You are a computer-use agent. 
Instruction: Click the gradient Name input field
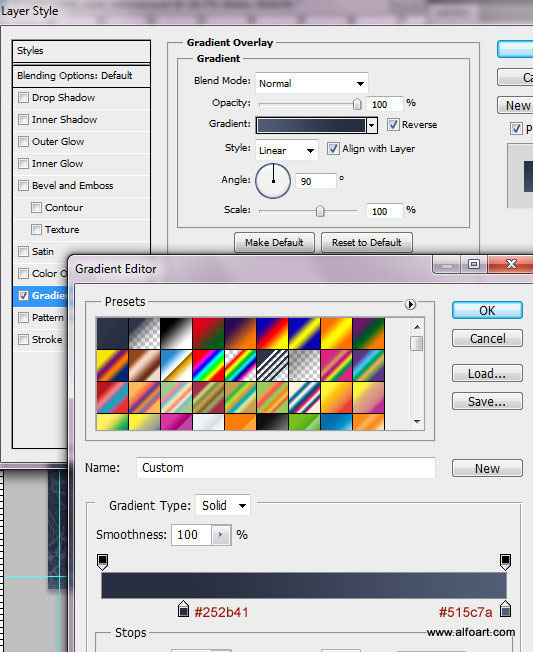coord(286,468)
